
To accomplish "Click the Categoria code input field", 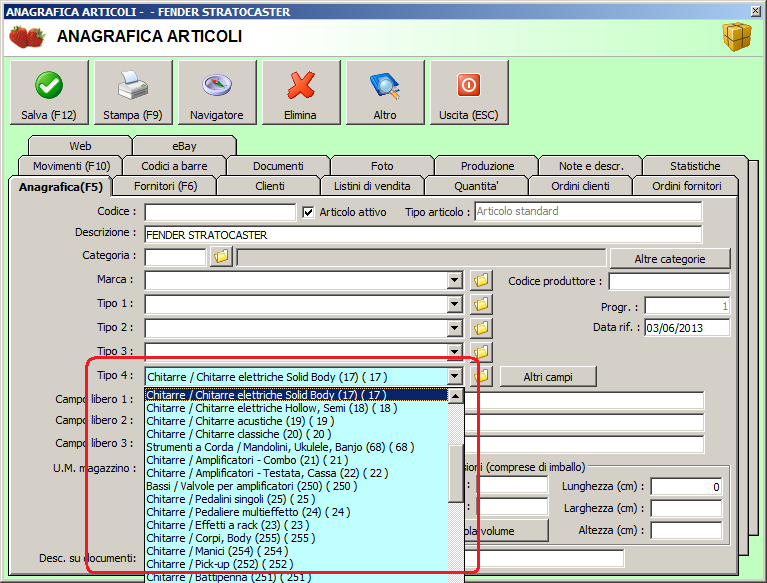I will [x=175, y=257].
